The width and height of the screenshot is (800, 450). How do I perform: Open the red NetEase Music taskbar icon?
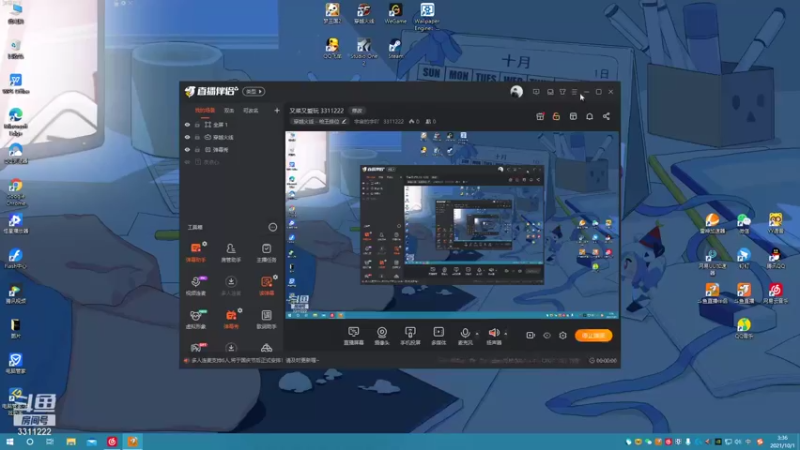[x=112, y=441]
